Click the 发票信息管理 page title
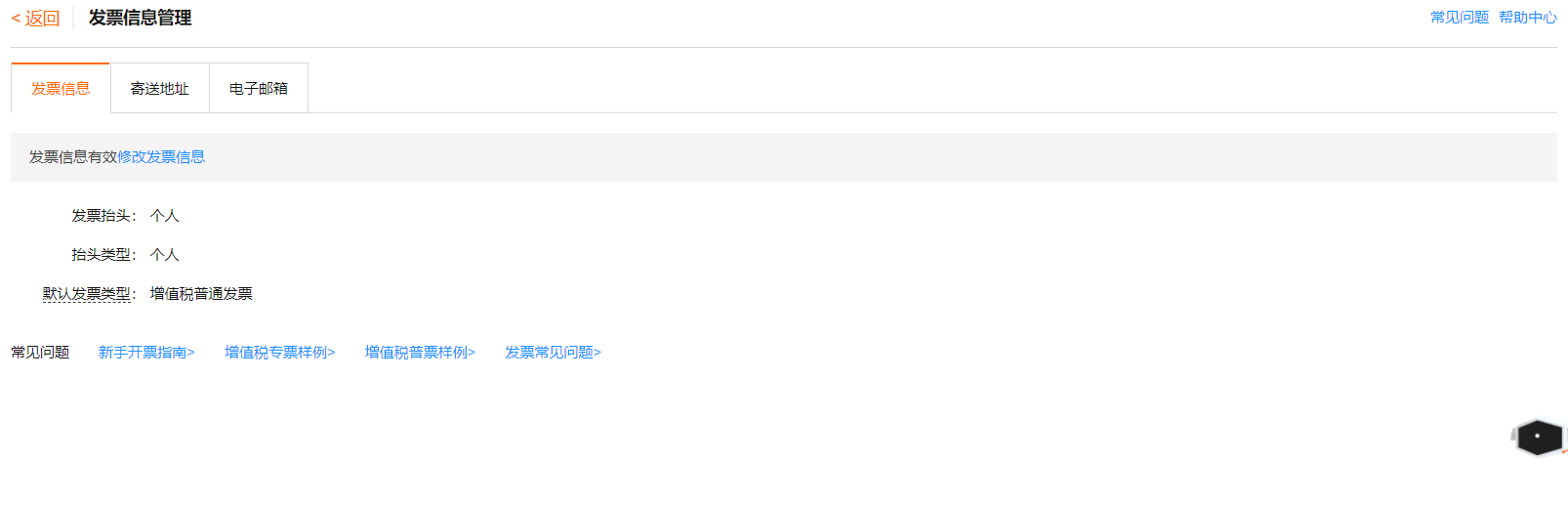Screen dimensions: 1568x505 [140, 18]
